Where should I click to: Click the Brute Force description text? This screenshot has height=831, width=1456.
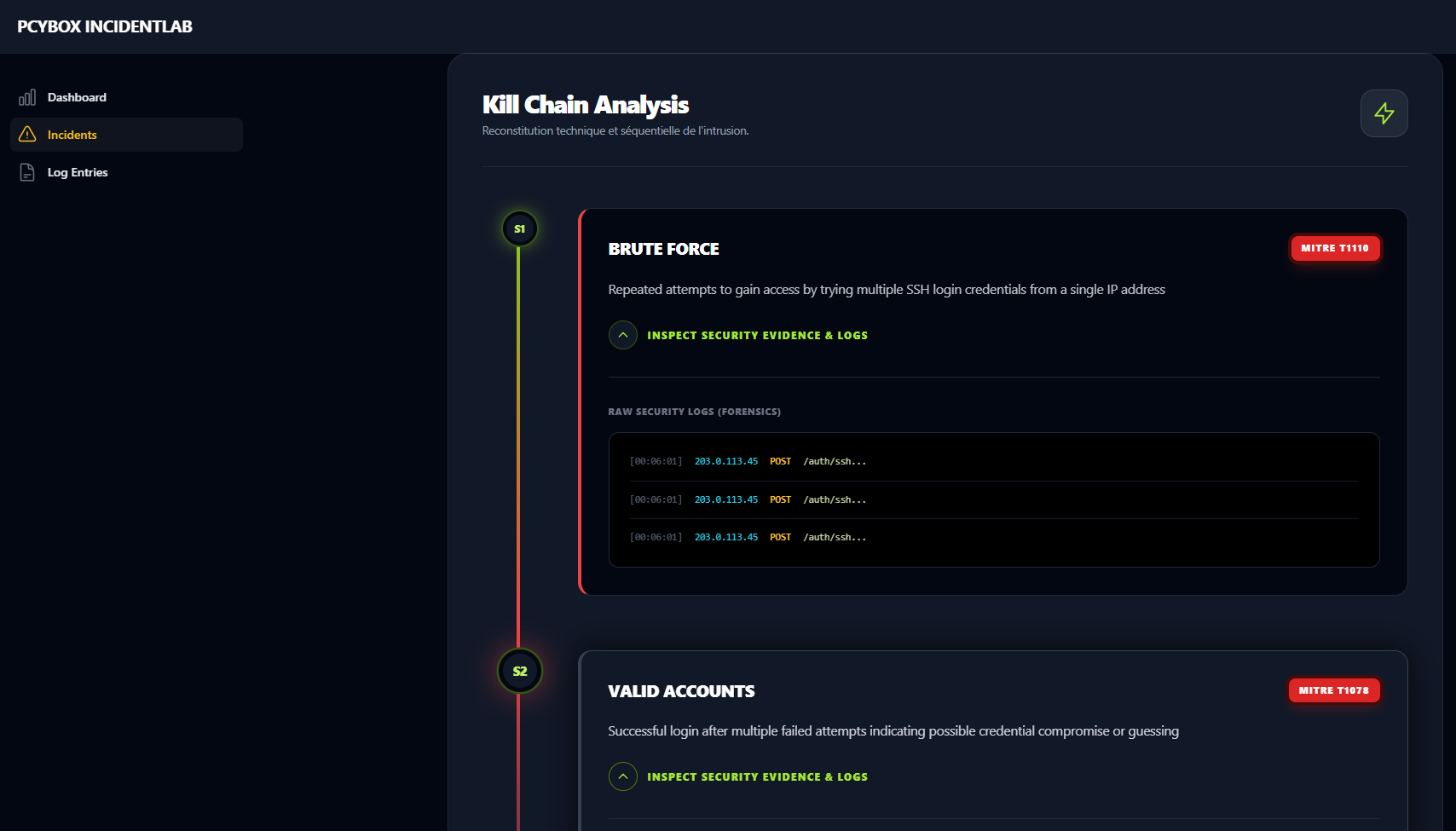tap(887, 290)
